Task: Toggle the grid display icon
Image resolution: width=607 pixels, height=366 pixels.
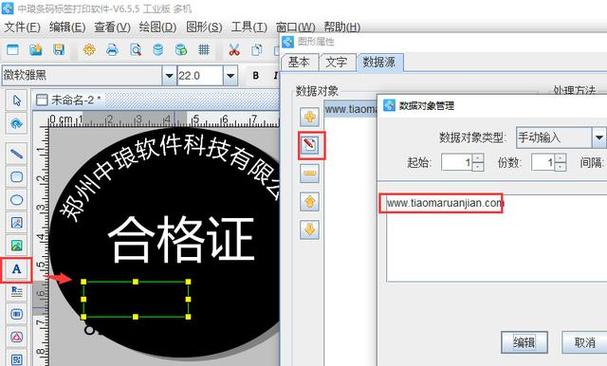Action: click(204, 50)
